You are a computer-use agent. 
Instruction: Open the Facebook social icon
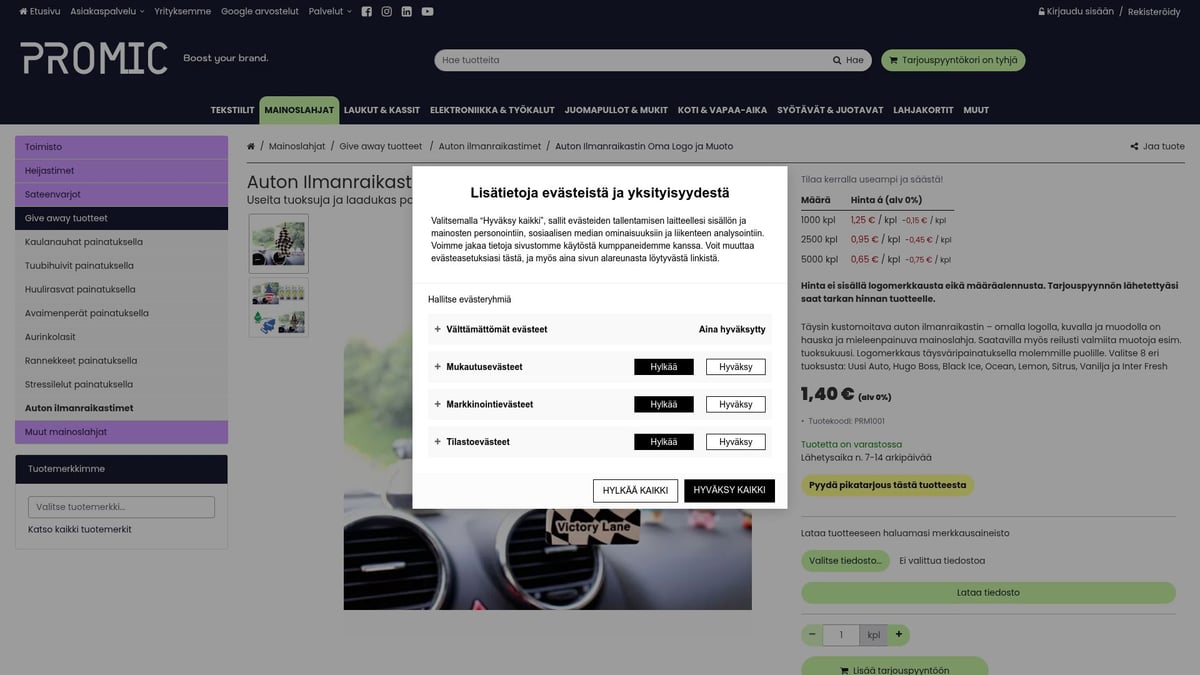pyautogui.click(x=367, y=11)
